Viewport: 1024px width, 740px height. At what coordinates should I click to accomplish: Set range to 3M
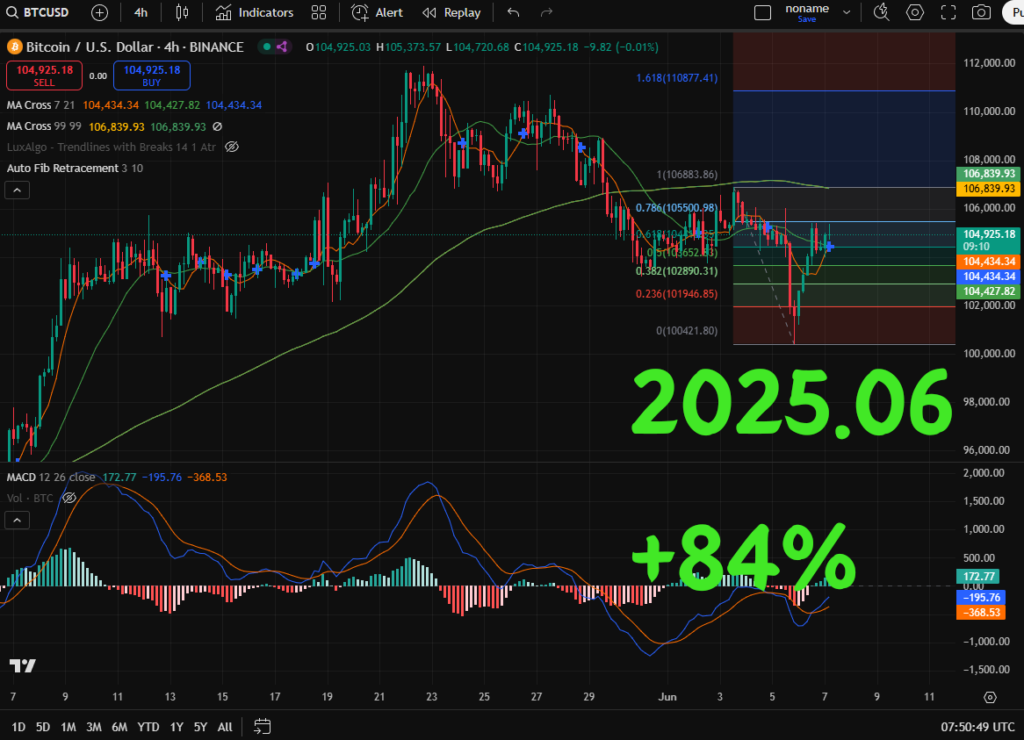(x=94, y=727)
